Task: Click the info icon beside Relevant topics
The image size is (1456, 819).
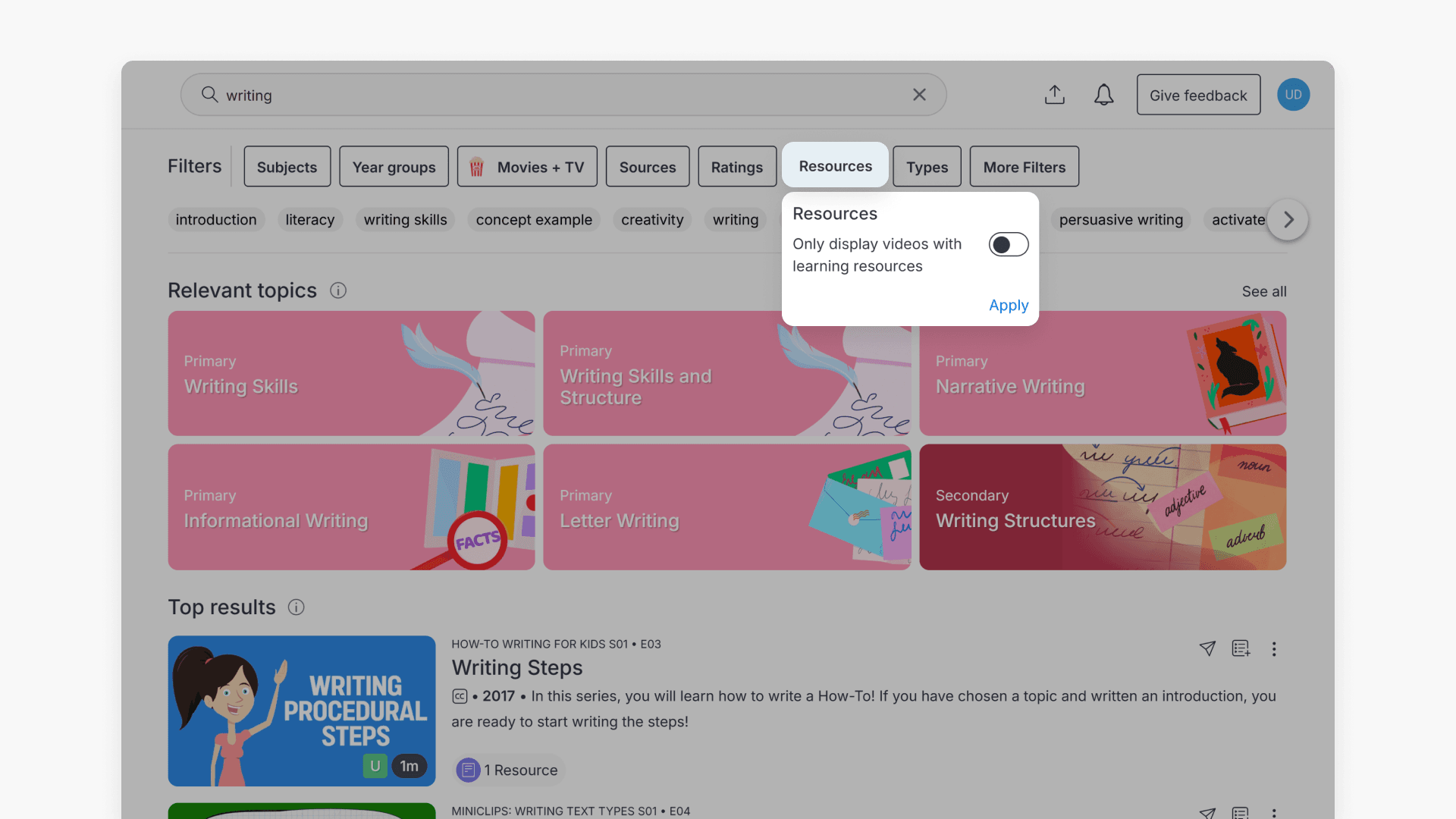Action: point(338,290)
